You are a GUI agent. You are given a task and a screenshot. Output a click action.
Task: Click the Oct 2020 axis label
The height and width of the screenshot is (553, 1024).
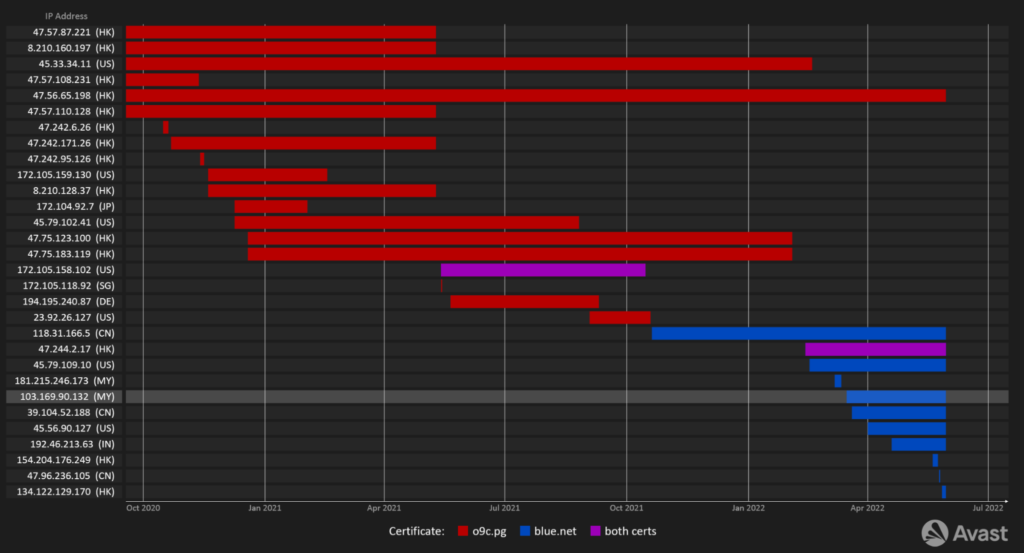click(143, 508)
